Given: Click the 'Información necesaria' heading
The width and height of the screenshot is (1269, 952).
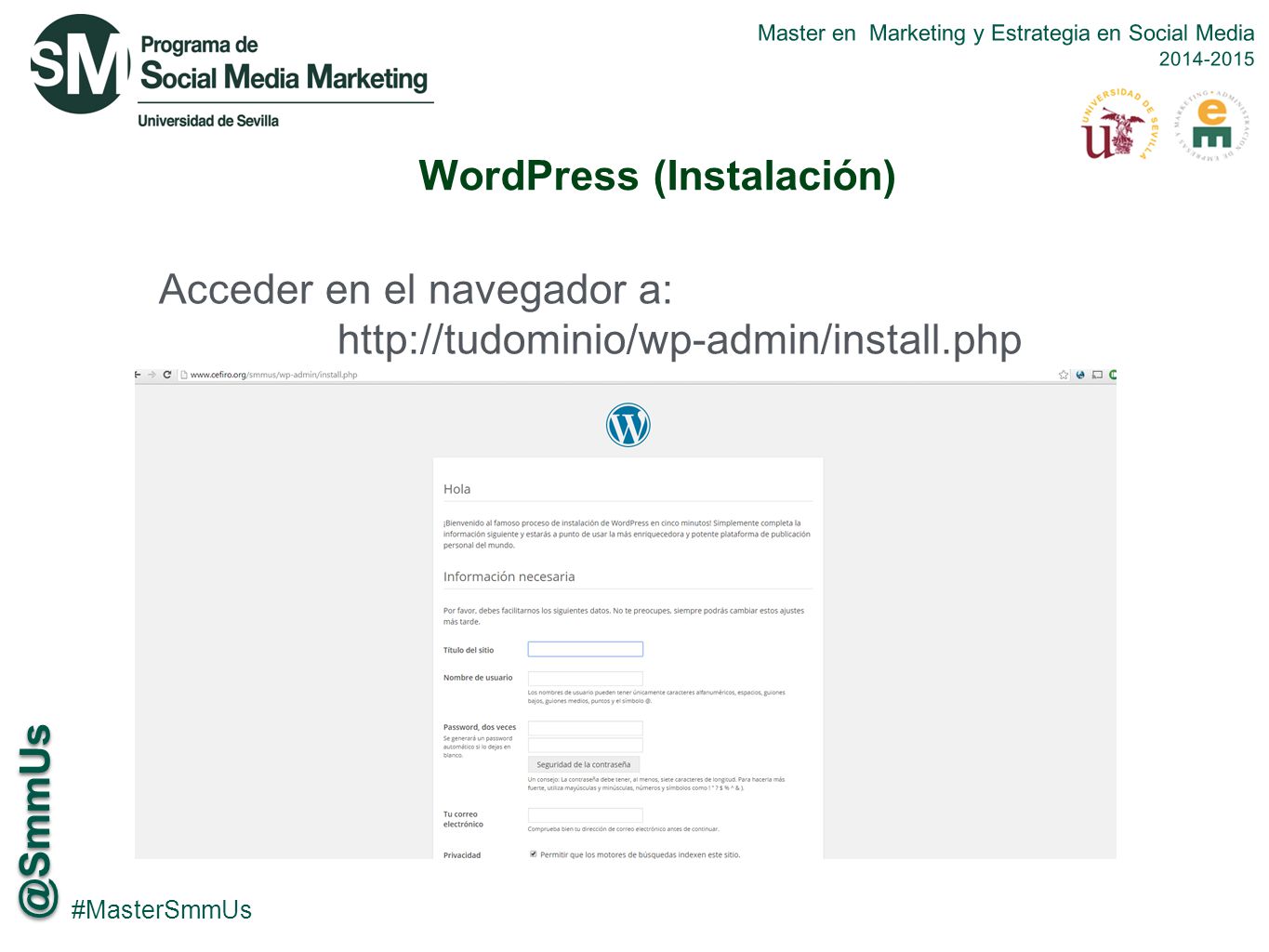Looking at the screenshot, I should click(x=509, y=576).
